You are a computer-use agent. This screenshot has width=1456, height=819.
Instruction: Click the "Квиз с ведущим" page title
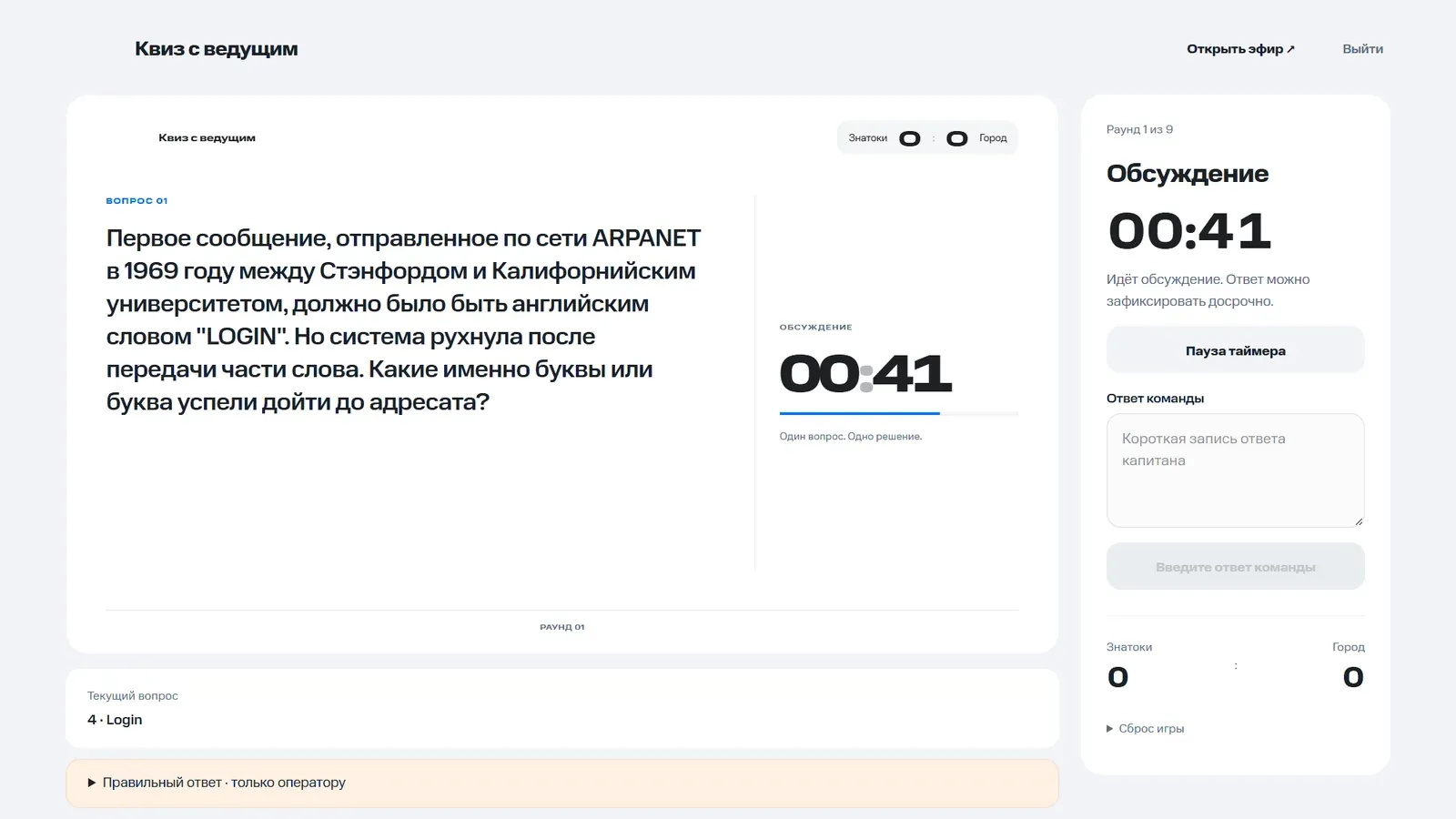coord(217,49)
